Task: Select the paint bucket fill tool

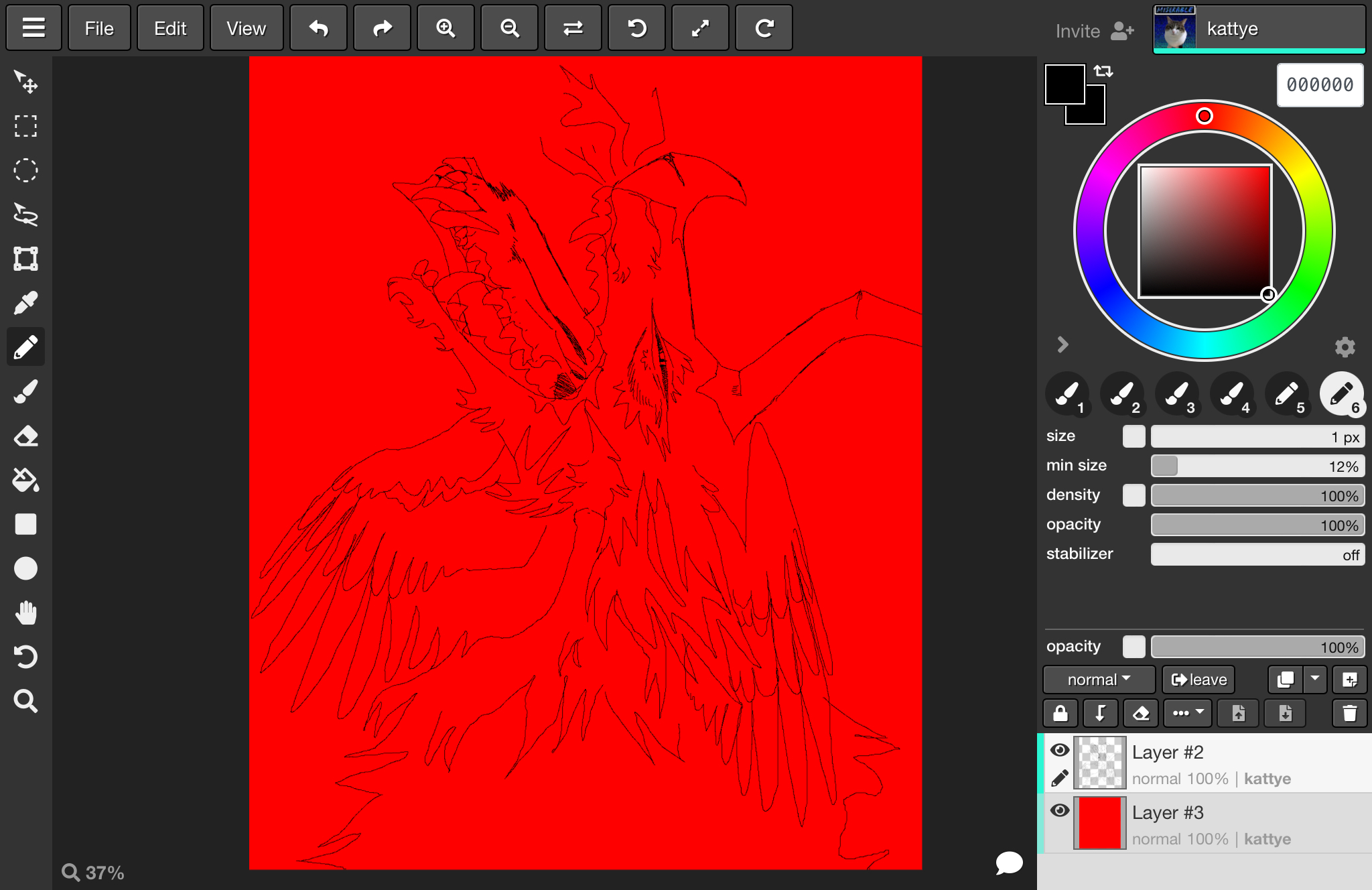Action: click(x=25, y=480)
